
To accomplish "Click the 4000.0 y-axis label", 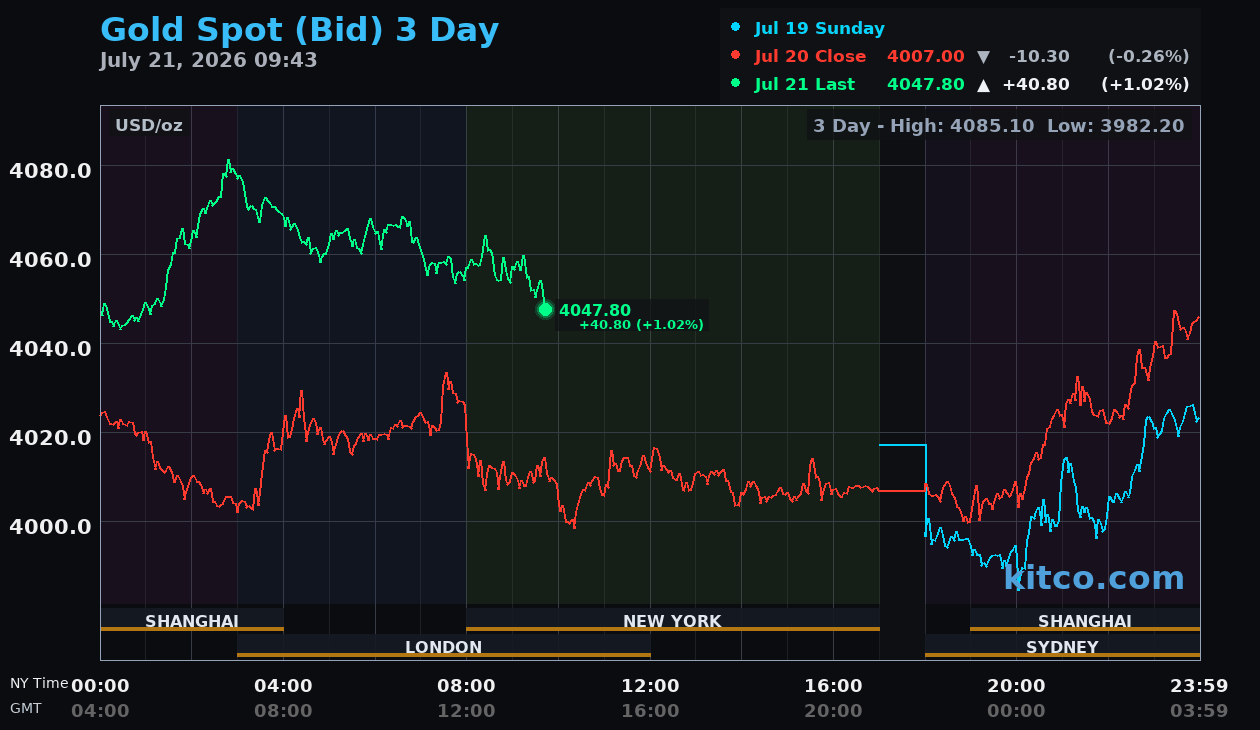I will click(x=50, y=526).
